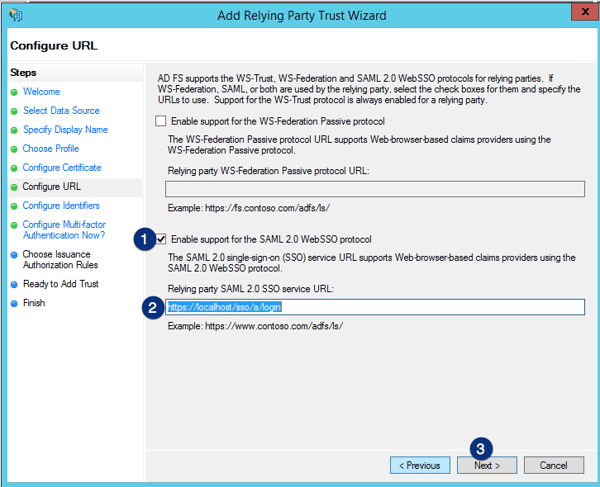Open the Welcome step

coord(41,92)
